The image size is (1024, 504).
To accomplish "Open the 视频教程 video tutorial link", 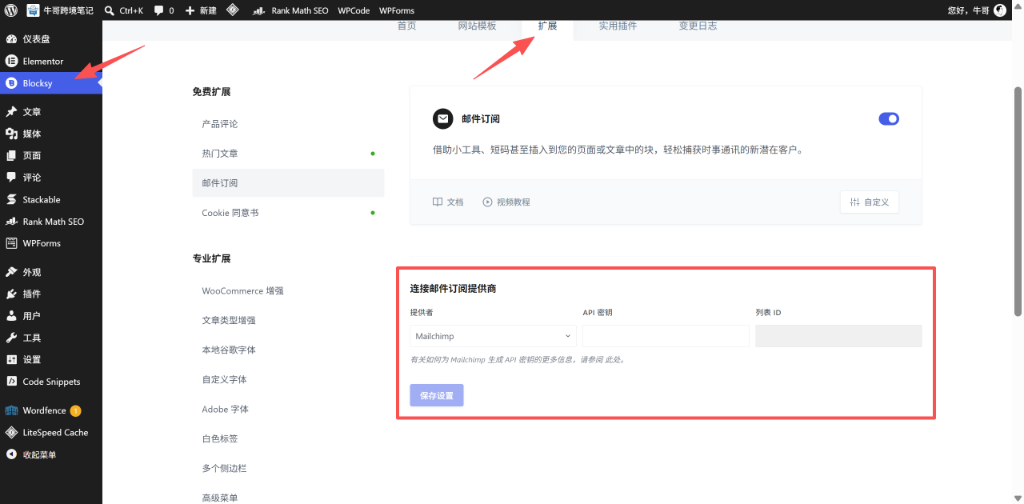I will pyautogui.click(x=506, y=202).
